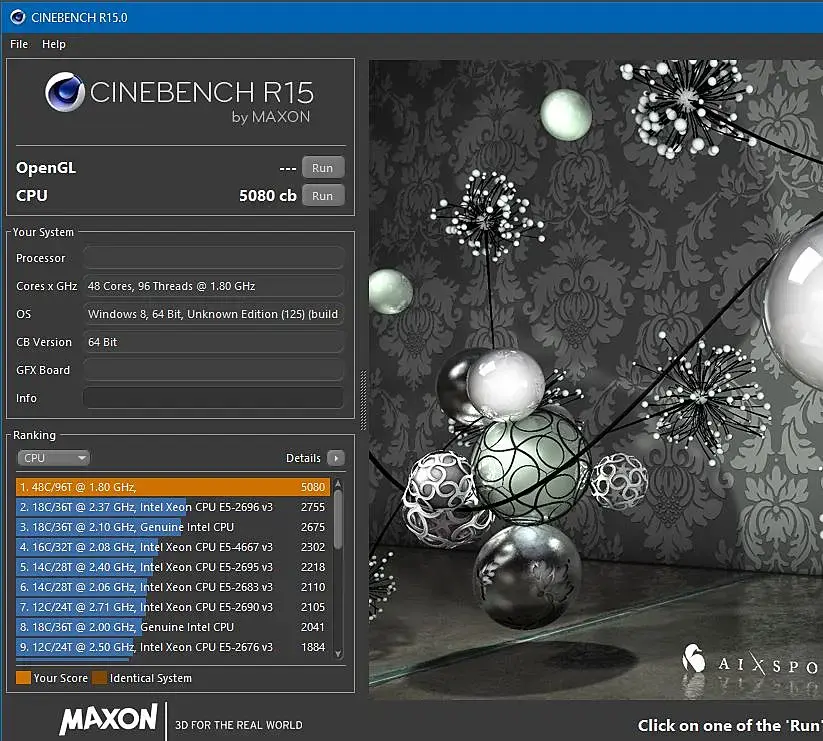The image size is (823, 741).
Task: Open the File menu
Action: [19, 44]
